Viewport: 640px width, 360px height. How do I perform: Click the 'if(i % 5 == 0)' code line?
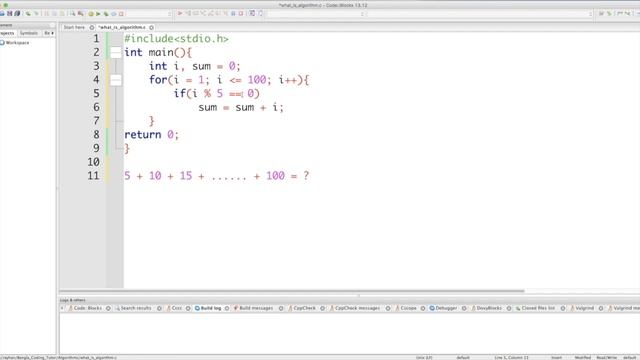(217, 93)
